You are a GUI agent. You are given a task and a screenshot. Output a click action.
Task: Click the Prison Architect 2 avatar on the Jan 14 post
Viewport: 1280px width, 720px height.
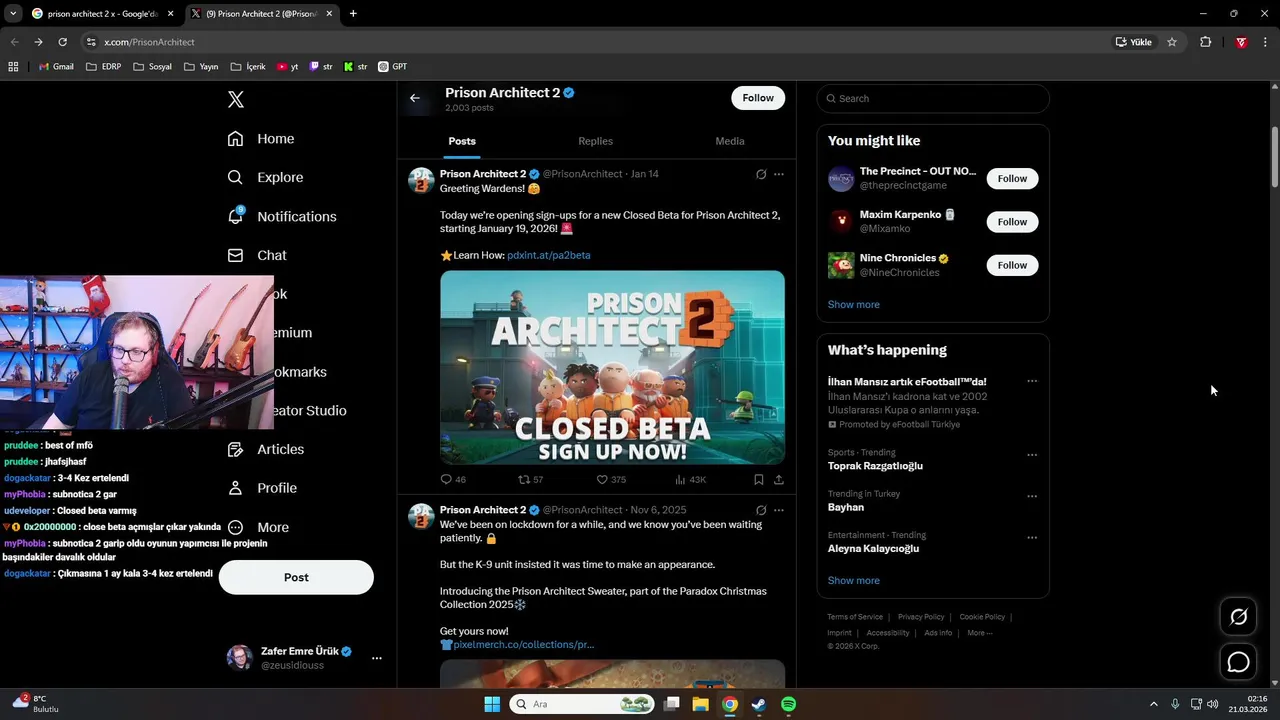[421, 180]
